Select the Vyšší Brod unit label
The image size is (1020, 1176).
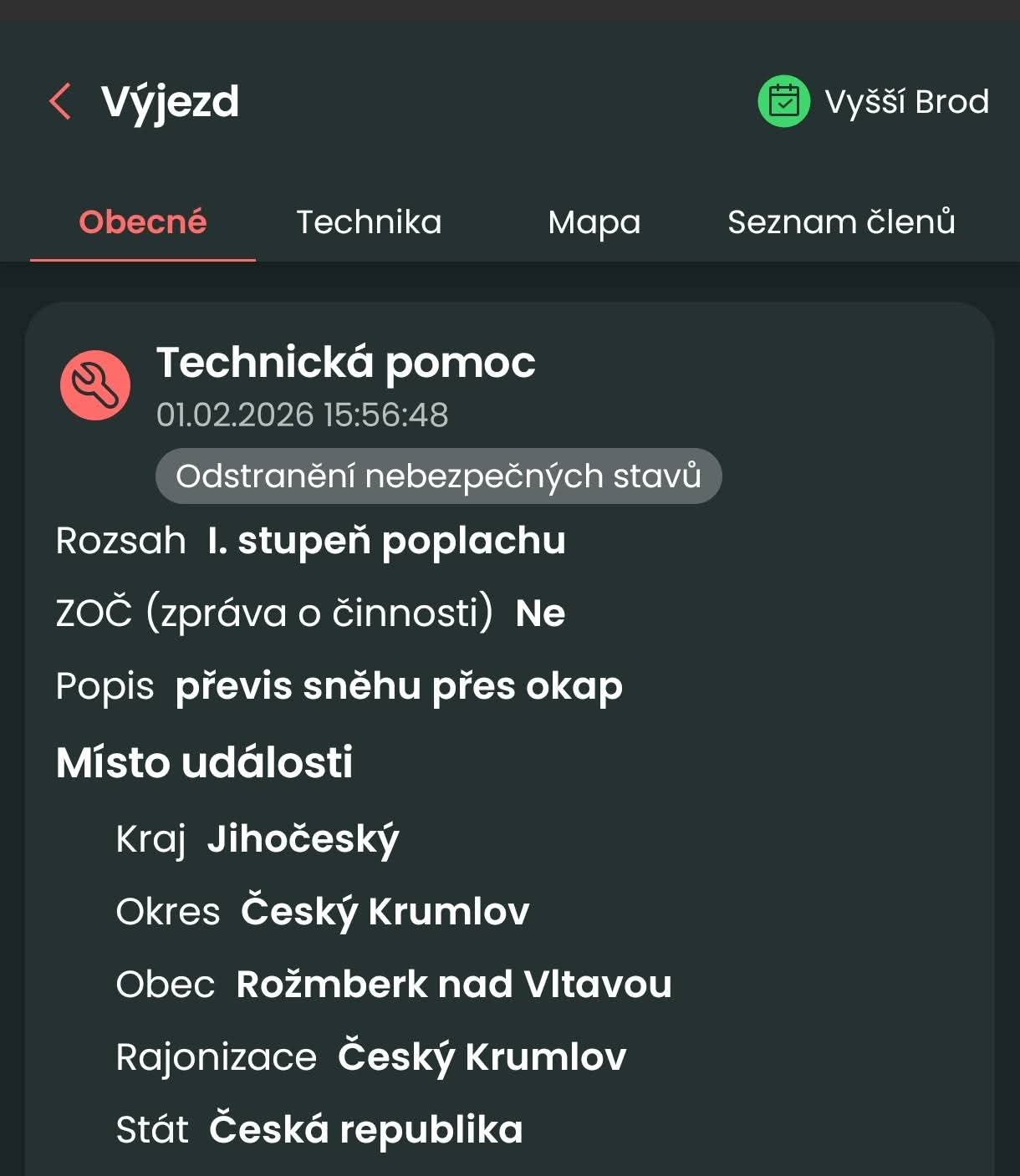[x=906, y=102]
